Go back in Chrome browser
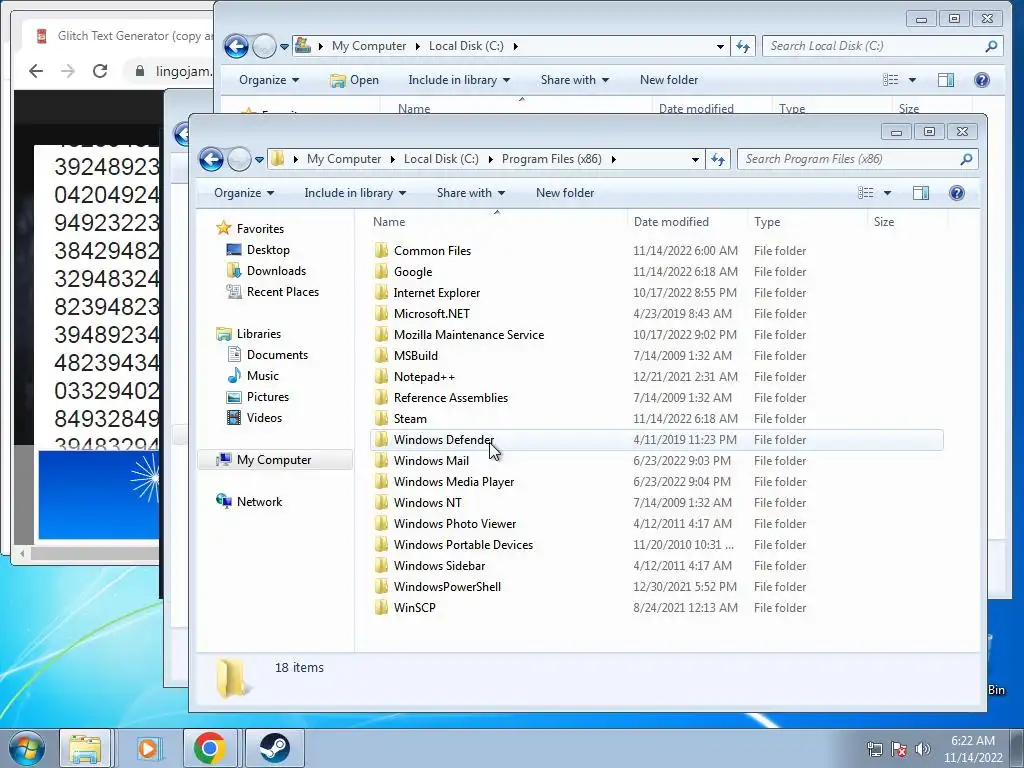Image resolution: width=1024 pixels, height=768 pixels. click(x=36, y=71)
